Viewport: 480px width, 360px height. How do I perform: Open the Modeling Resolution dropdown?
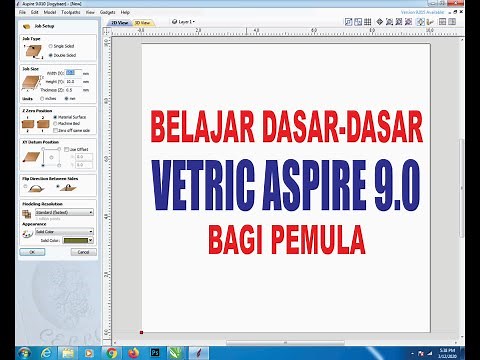(x=64, y=212)
